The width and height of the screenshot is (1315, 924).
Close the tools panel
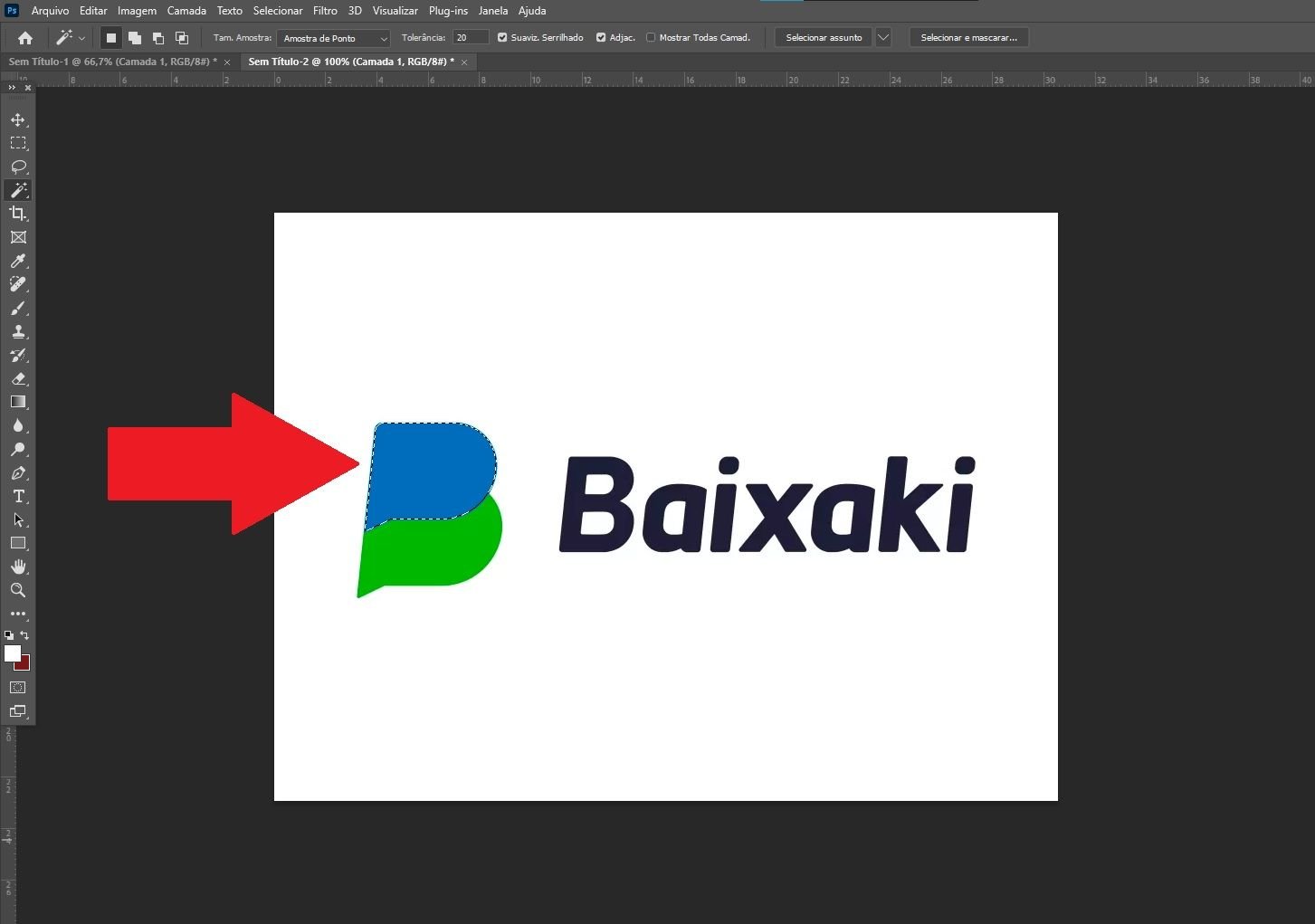coord(28,88)
